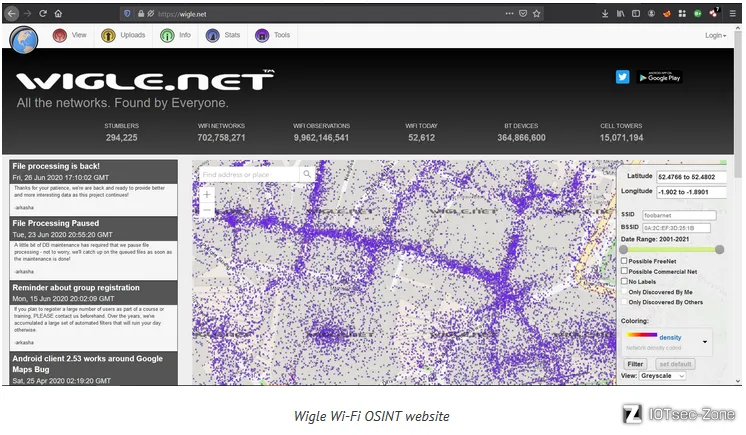Click the extension icon with badge 7

[x=714, y=13]
